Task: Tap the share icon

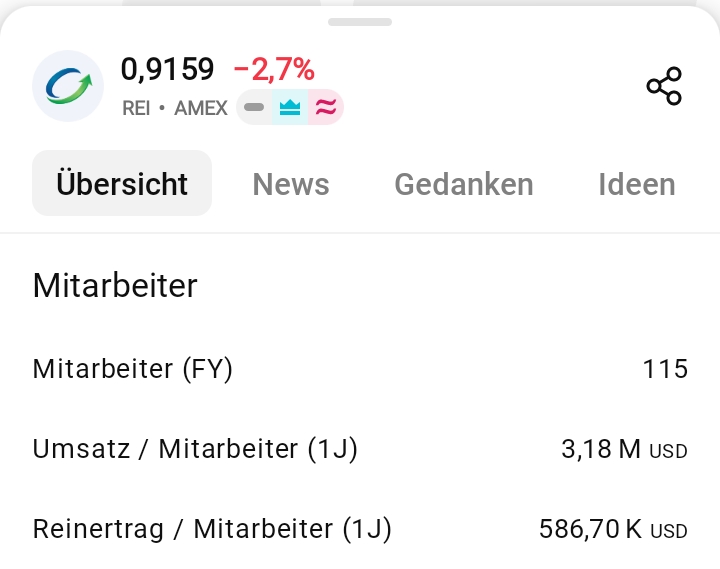Action: 664,87
